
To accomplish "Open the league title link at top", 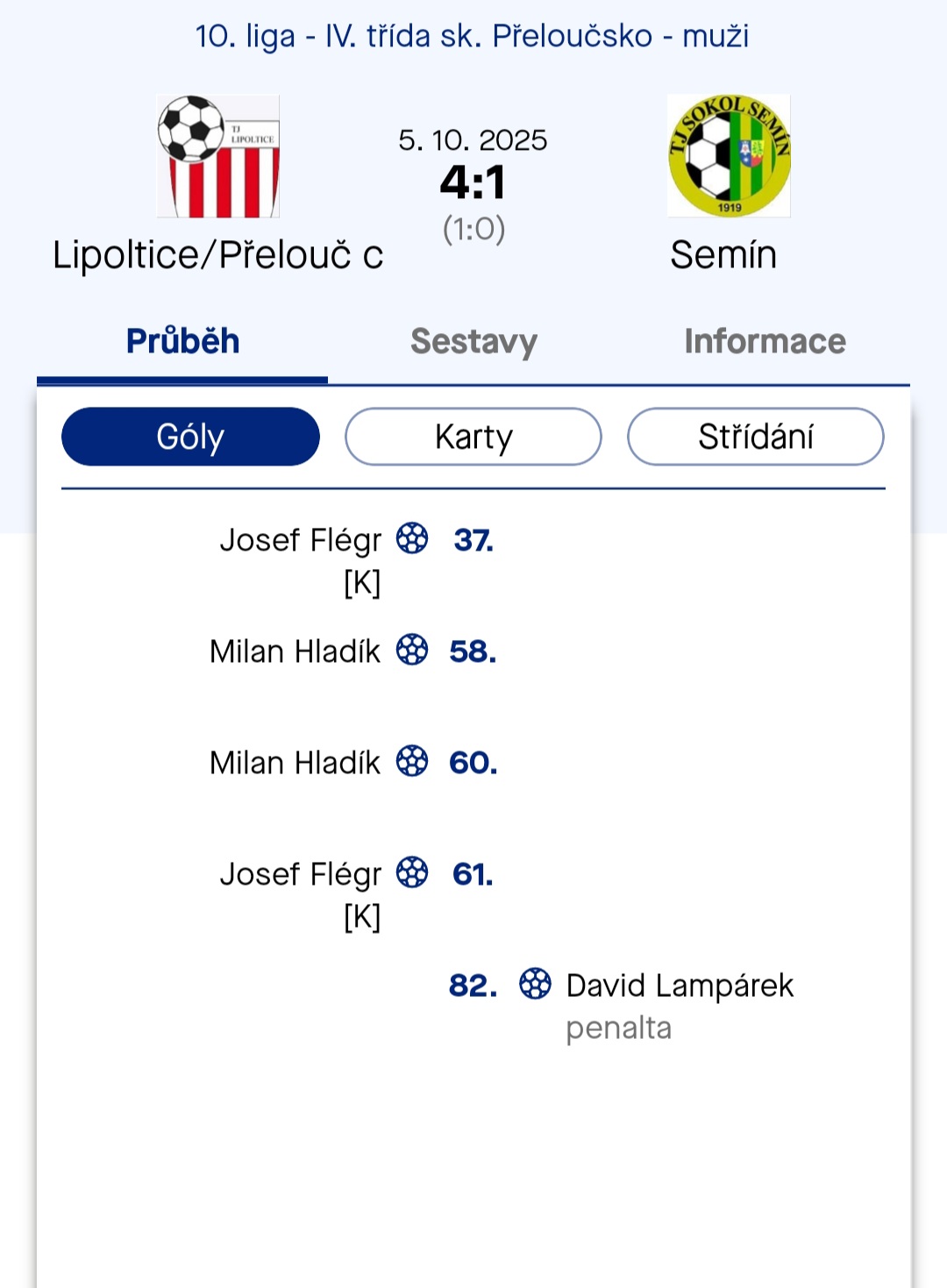I will pos(472,36).
